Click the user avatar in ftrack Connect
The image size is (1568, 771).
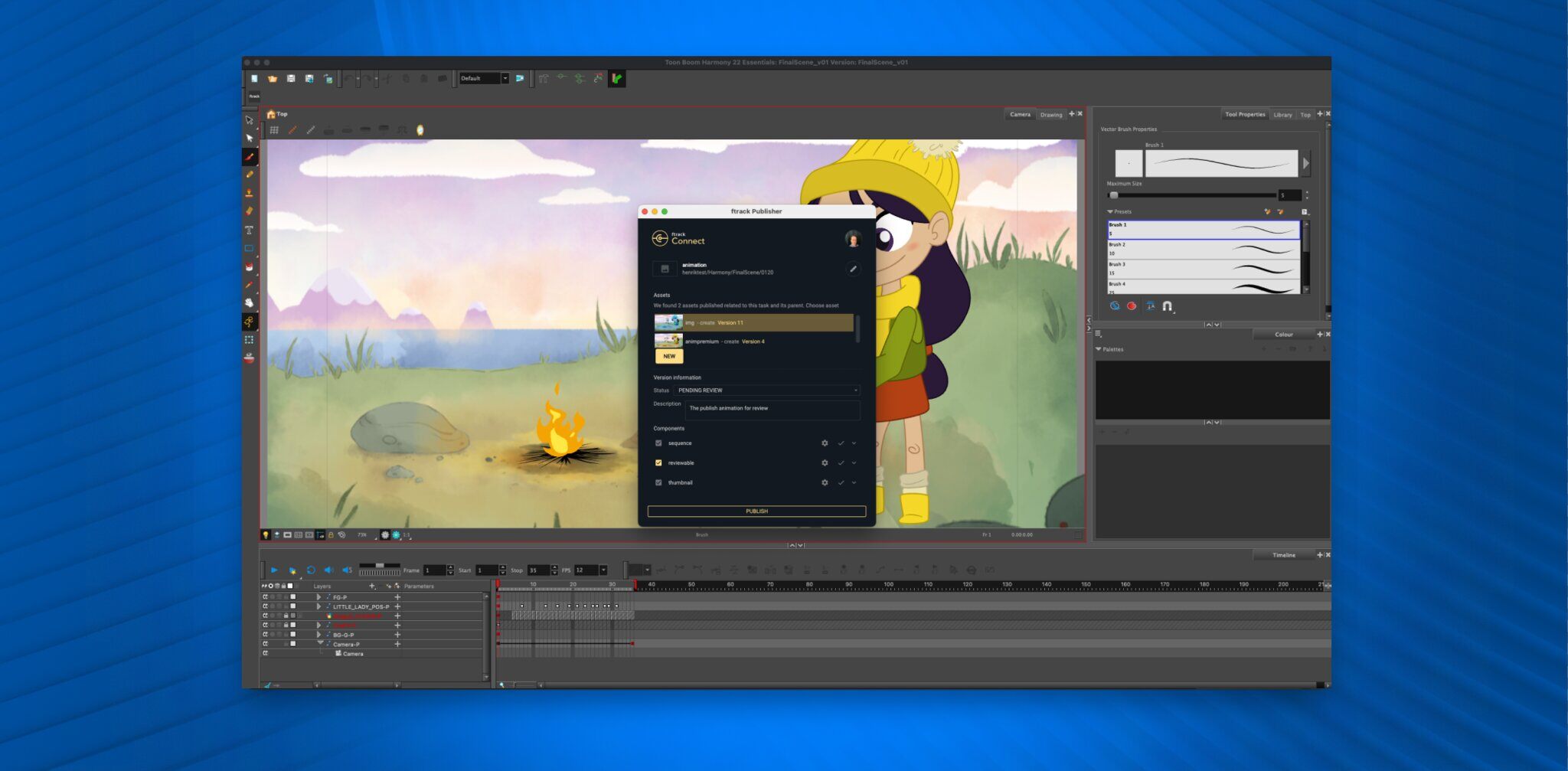coord(853,239)
